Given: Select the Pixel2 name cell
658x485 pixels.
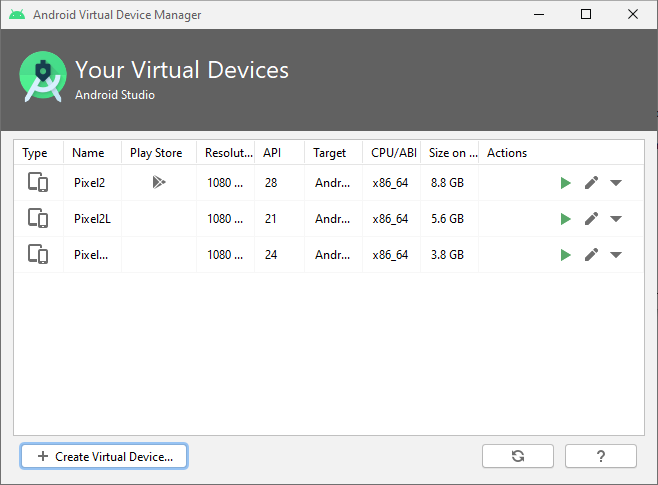Looking at the screenshot, I should click(92, 183).
